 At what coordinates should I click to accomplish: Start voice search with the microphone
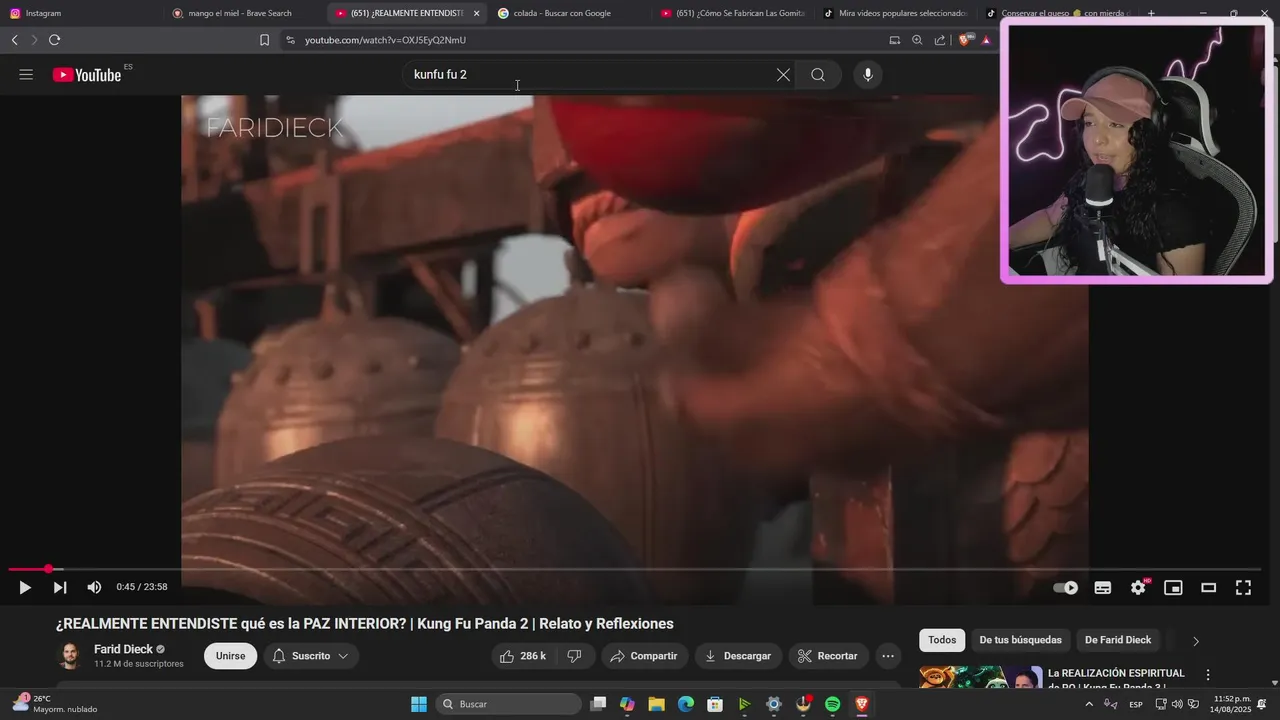(867, 75)
